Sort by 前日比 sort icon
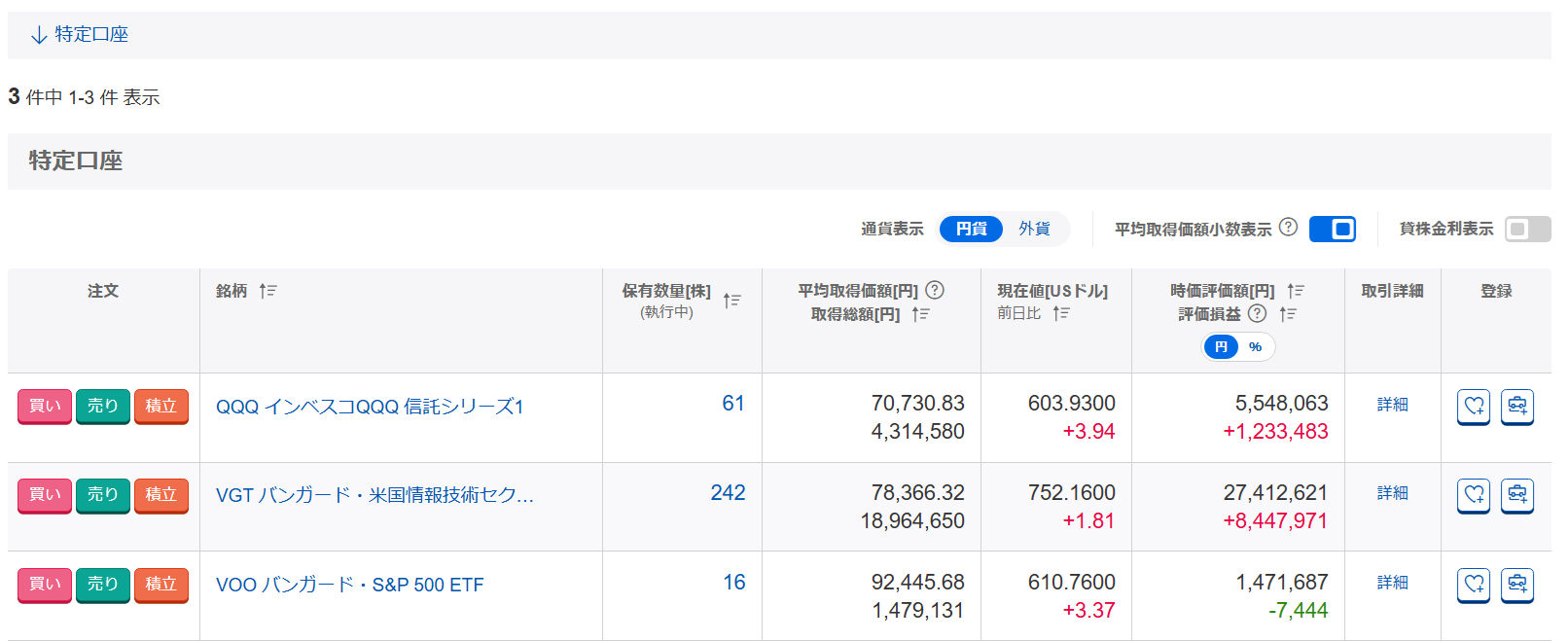Image resolution: width=1568 pixels, height=641 pixels. (1061, 313)
